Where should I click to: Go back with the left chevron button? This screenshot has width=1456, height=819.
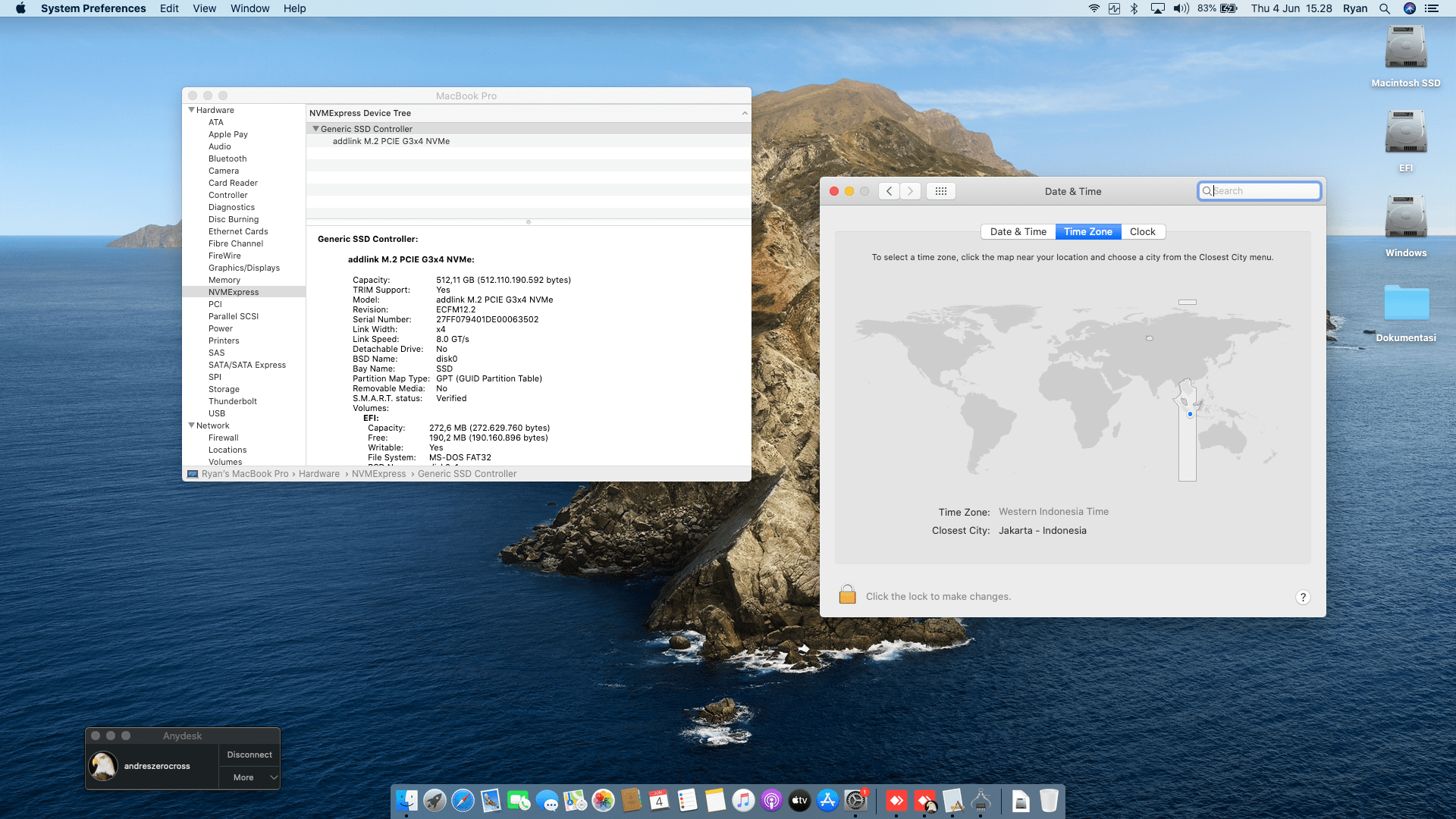click(x=889, y=191)
